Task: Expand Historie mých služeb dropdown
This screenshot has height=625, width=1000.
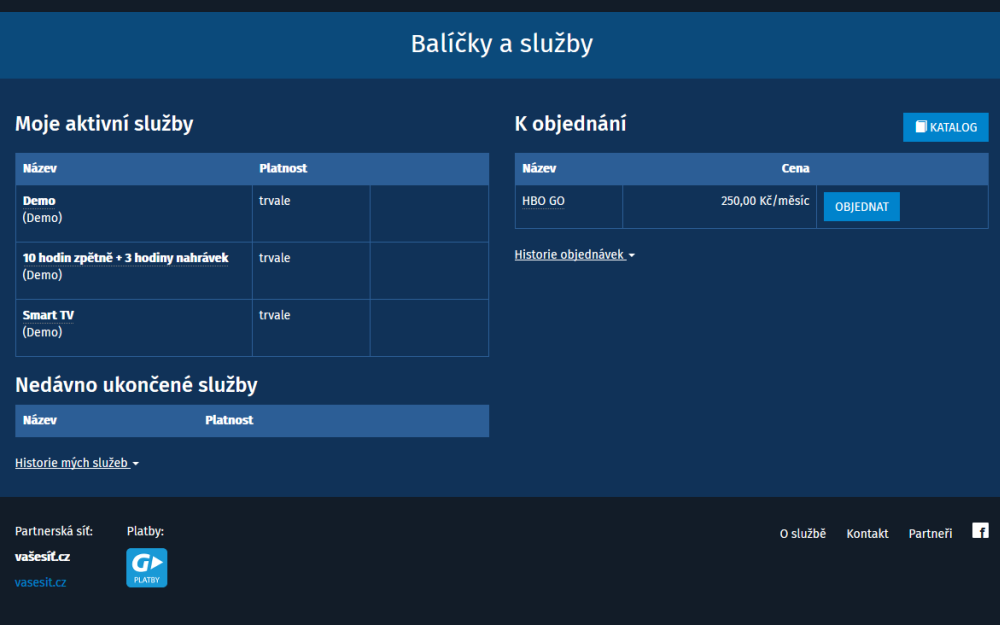Action: tap(72, 462)
